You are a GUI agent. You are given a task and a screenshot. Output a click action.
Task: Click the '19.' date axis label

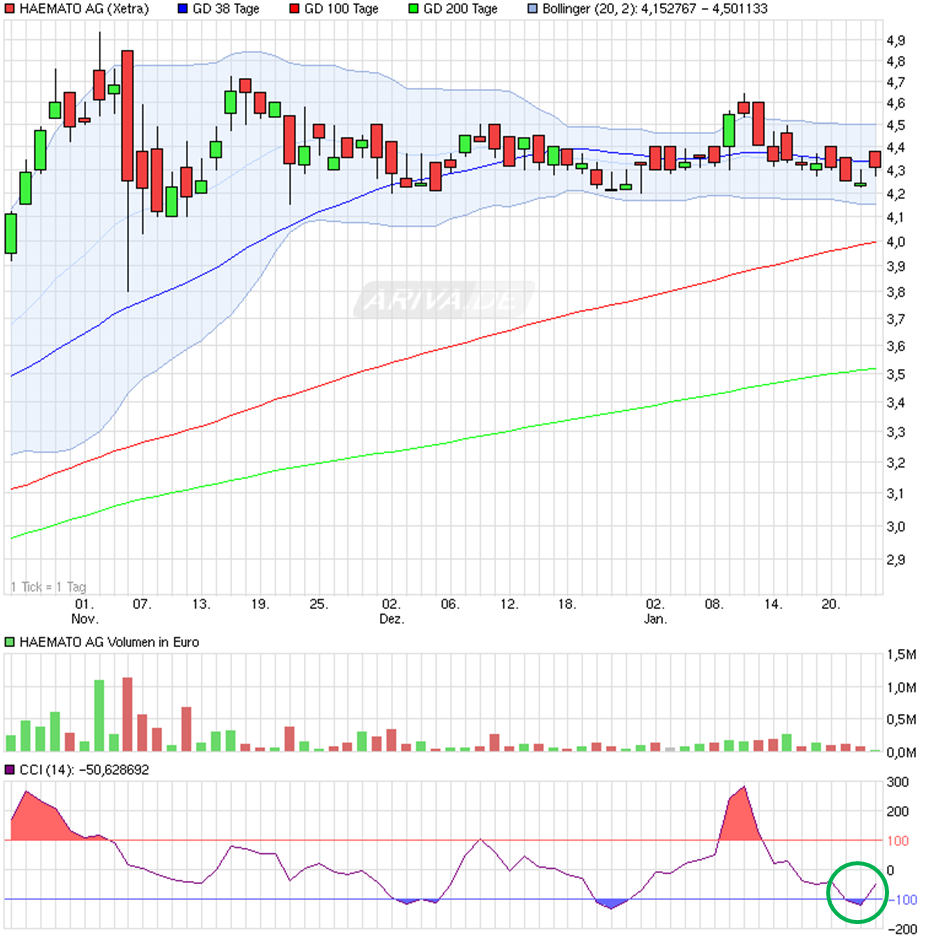260,604
